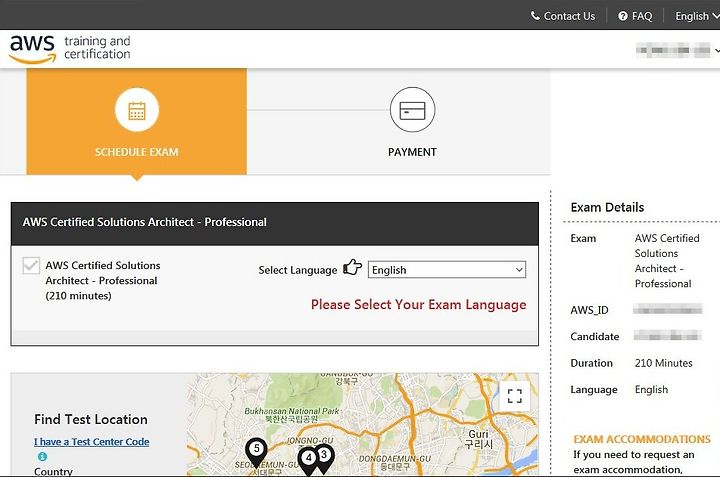This screenshot has width=720, height=477.
Task: Click the phone icon beside Contact Us
Action: (535, 16)
